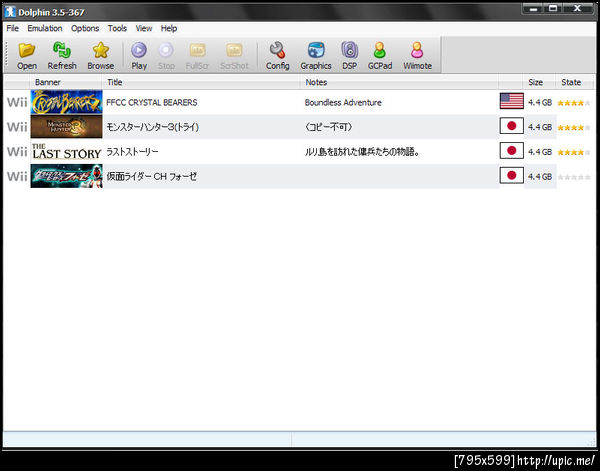Image resolution: width=600 pixels, height=471 pixels.
Task: Click the ScrShot toolbar icon
Action: pyautogui.click(x=234, y=50)
